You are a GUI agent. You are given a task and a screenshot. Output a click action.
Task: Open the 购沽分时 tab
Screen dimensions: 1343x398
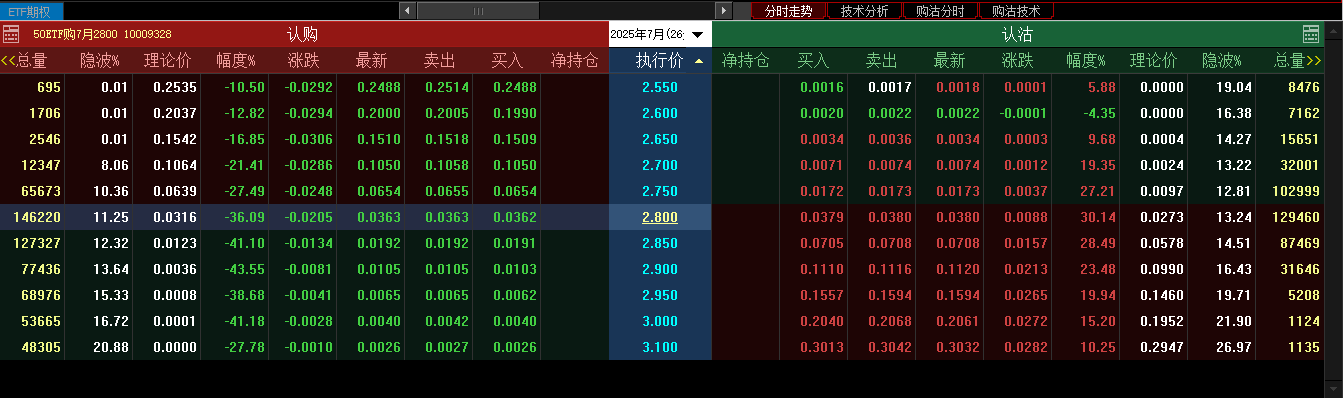(x=940, y=11)
